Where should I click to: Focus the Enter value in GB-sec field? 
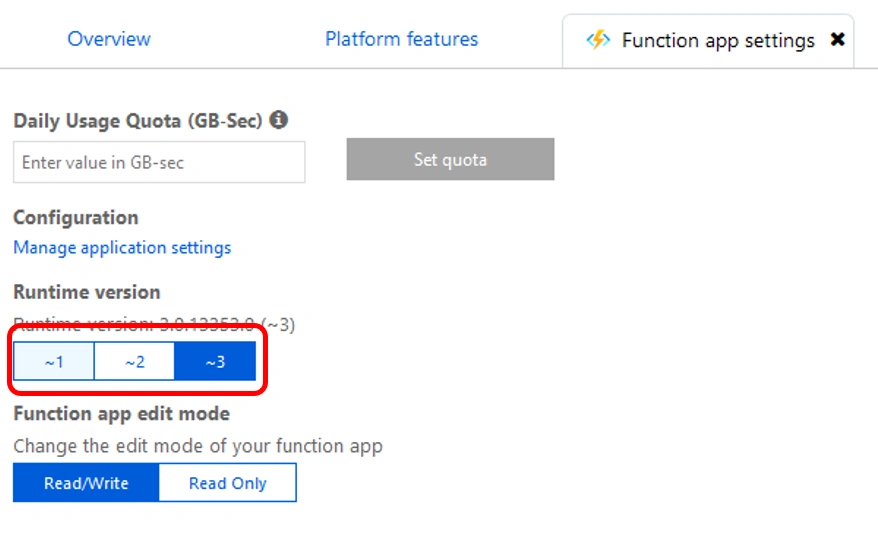coord(159,162)
